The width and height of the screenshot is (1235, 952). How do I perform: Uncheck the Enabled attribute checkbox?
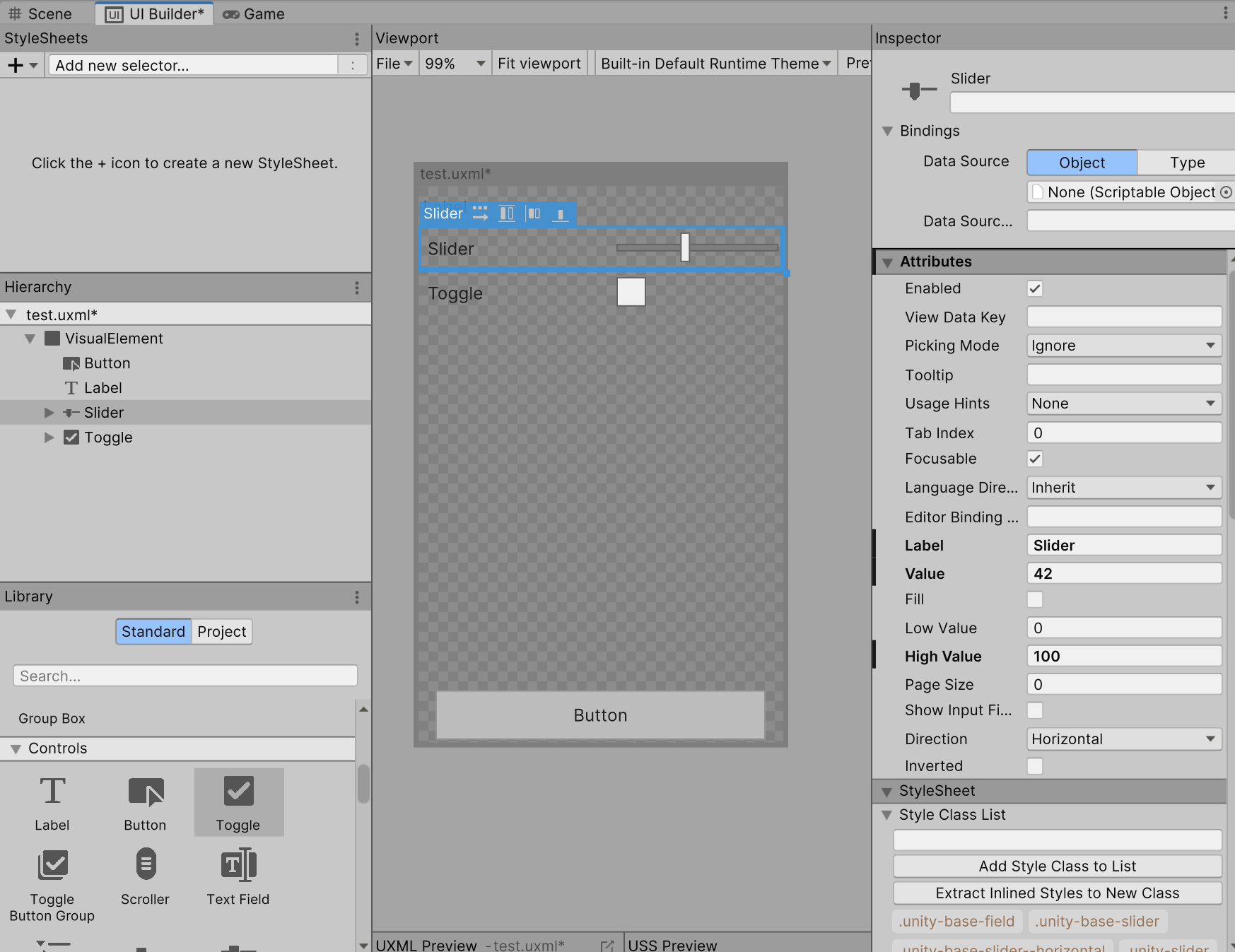[1035, 289]
